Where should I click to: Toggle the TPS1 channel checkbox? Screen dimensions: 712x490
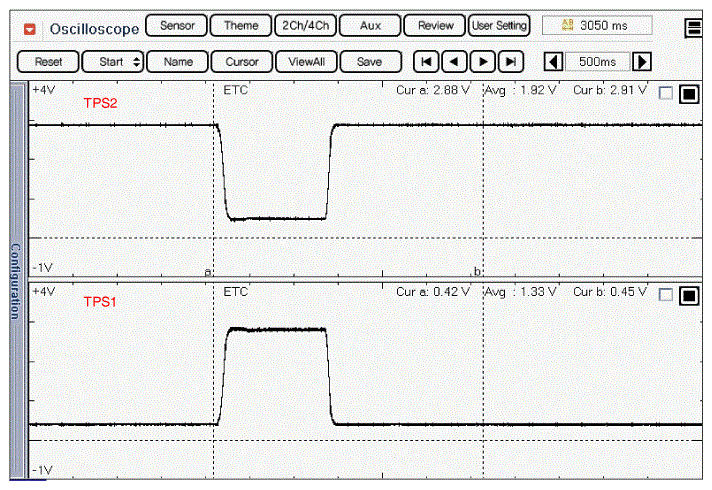click(666, 296)
